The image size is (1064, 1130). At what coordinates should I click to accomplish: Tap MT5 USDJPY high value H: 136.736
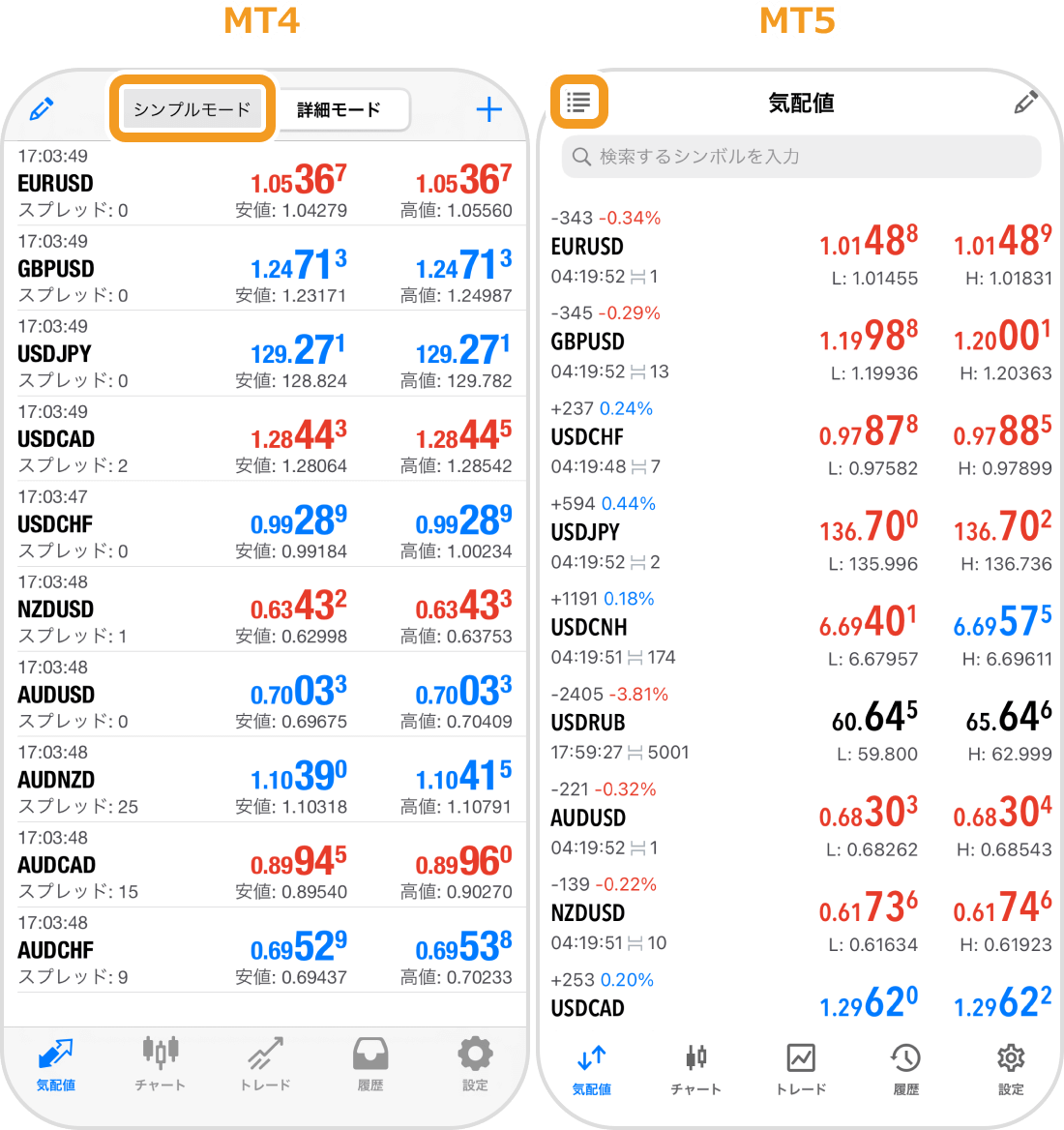(1006, 564)
